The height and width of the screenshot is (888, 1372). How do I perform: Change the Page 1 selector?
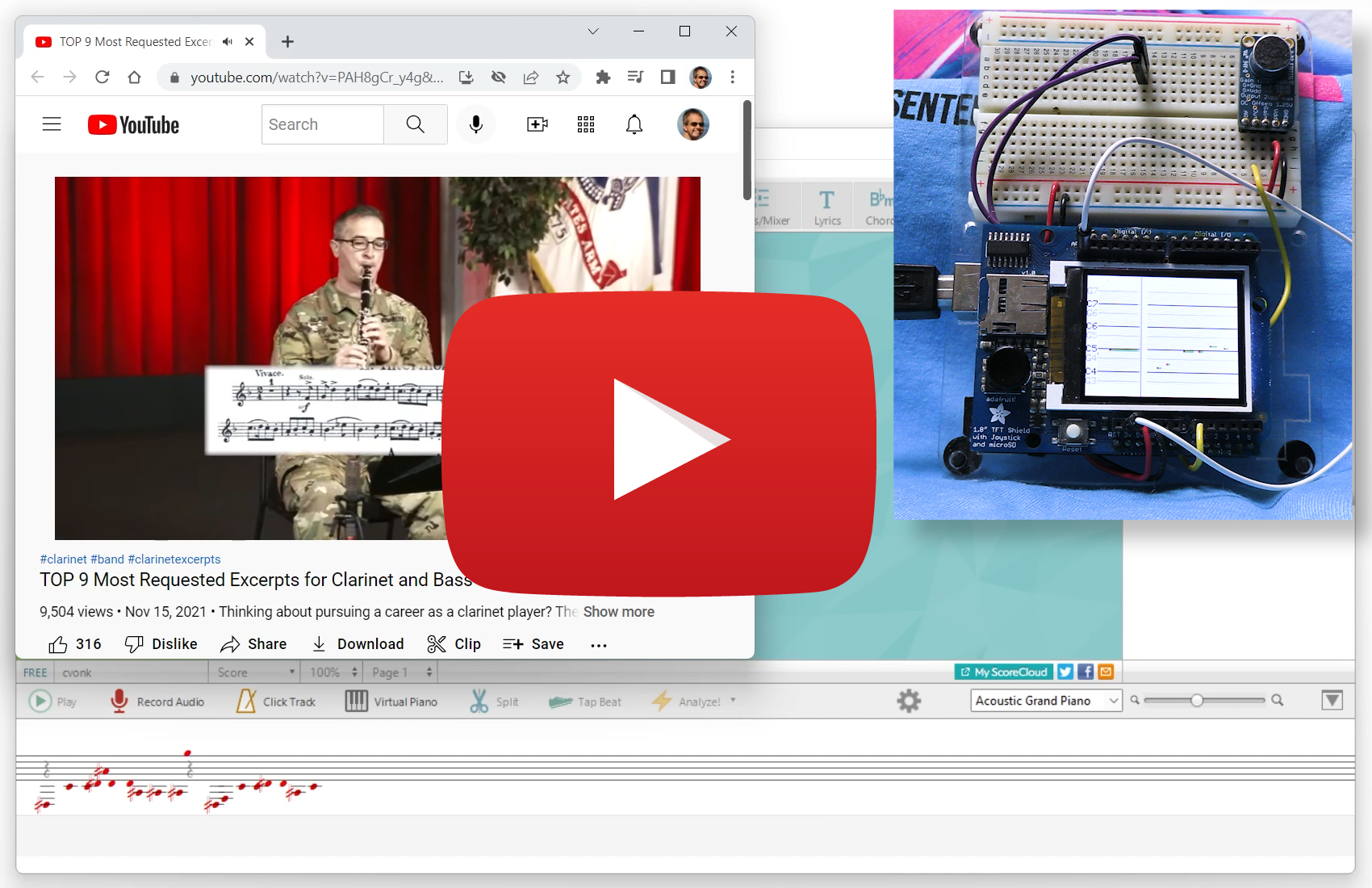[x=402, y=672]
